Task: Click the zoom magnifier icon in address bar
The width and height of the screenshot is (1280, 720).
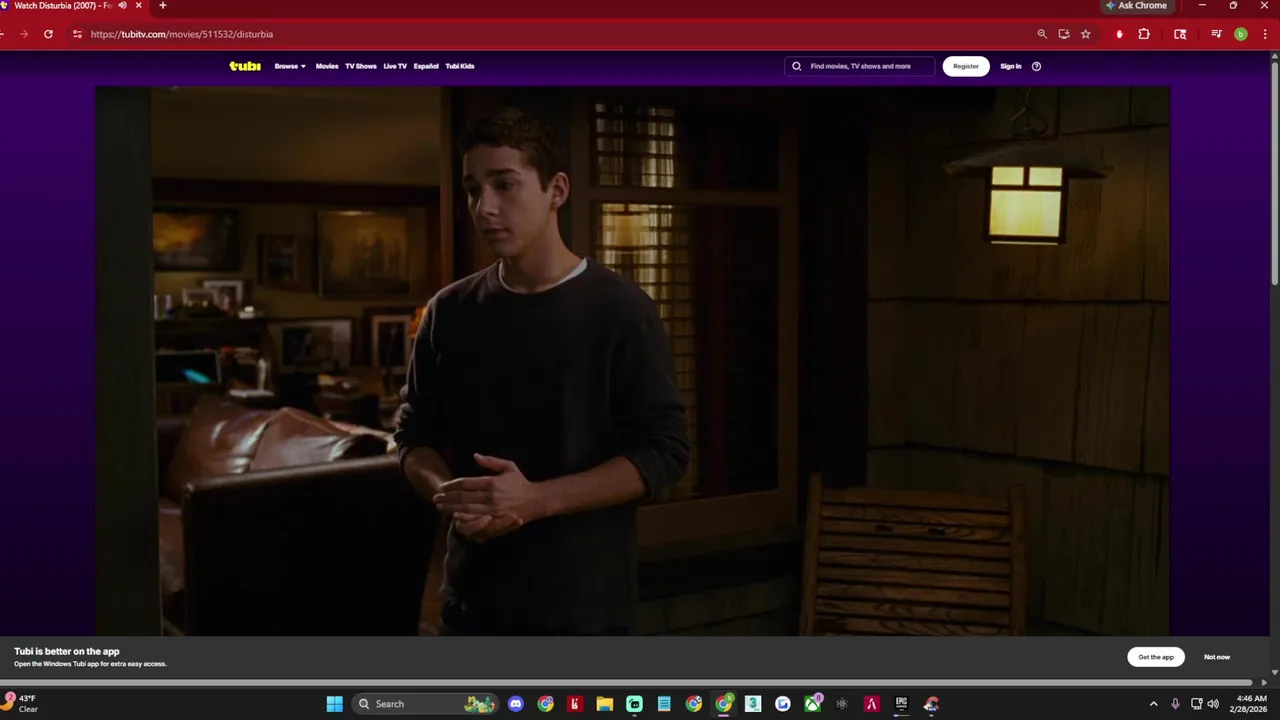Action: point(1042,34)
